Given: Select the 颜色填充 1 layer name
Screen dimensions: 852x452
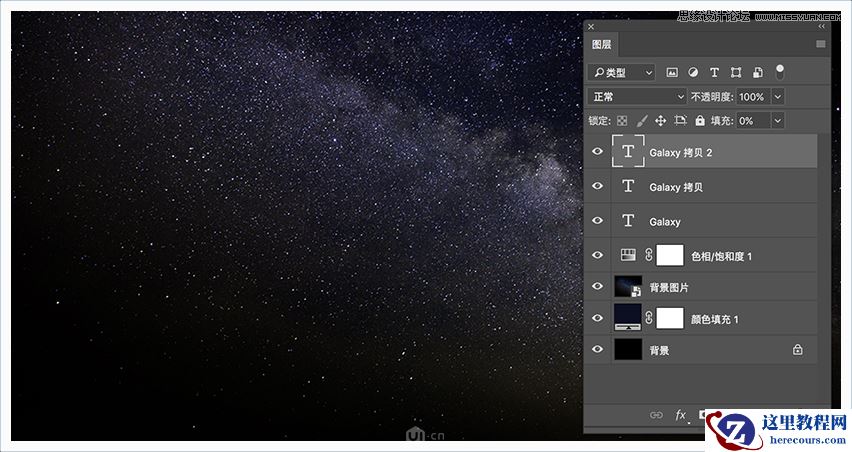Looking at the screenshot, I should 715,319.
